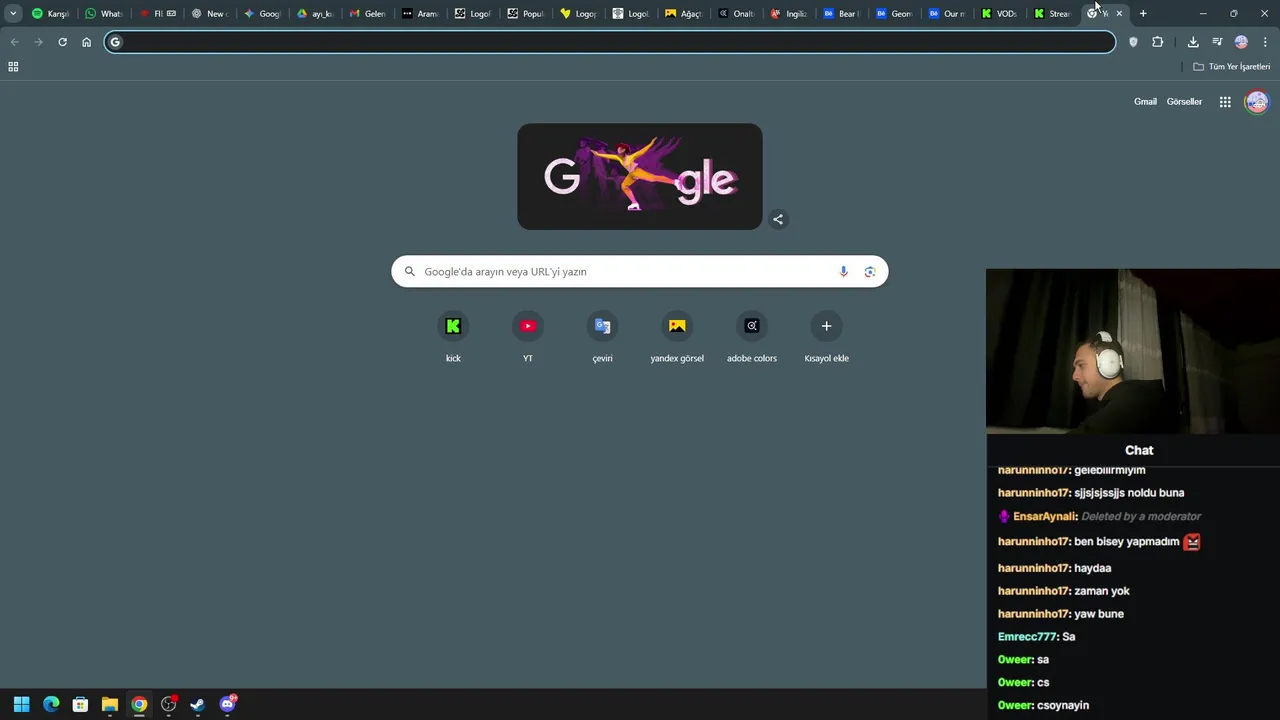The width and height of the screenshot is (1280, 720).
Task: Switch to the Spotify Karışık tab
Action: point(50,14)
